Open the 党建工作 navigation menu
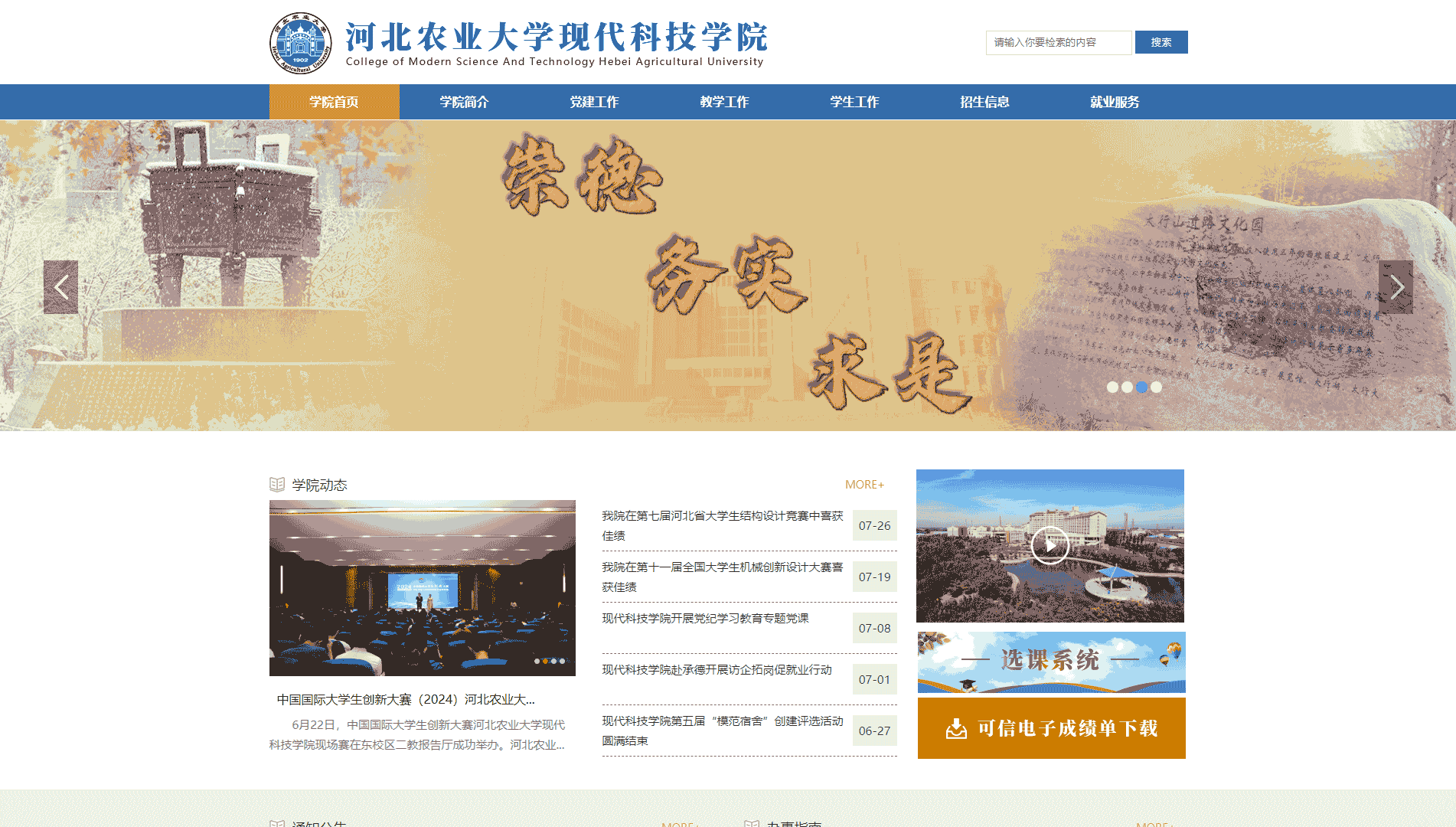This screenshot has width=1456, height=827. pos(594,102)
